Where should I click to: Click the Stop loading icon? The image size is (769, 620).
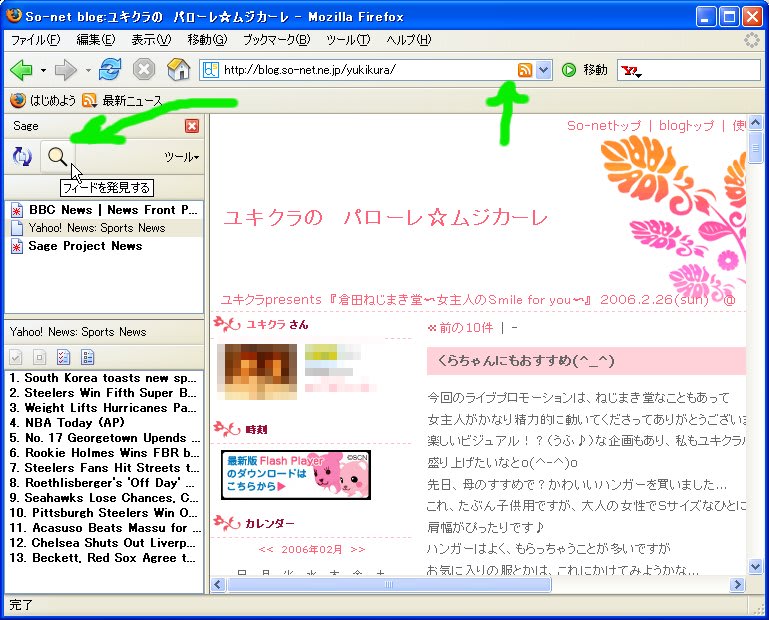pyautogui.click(x=144, y=70)
